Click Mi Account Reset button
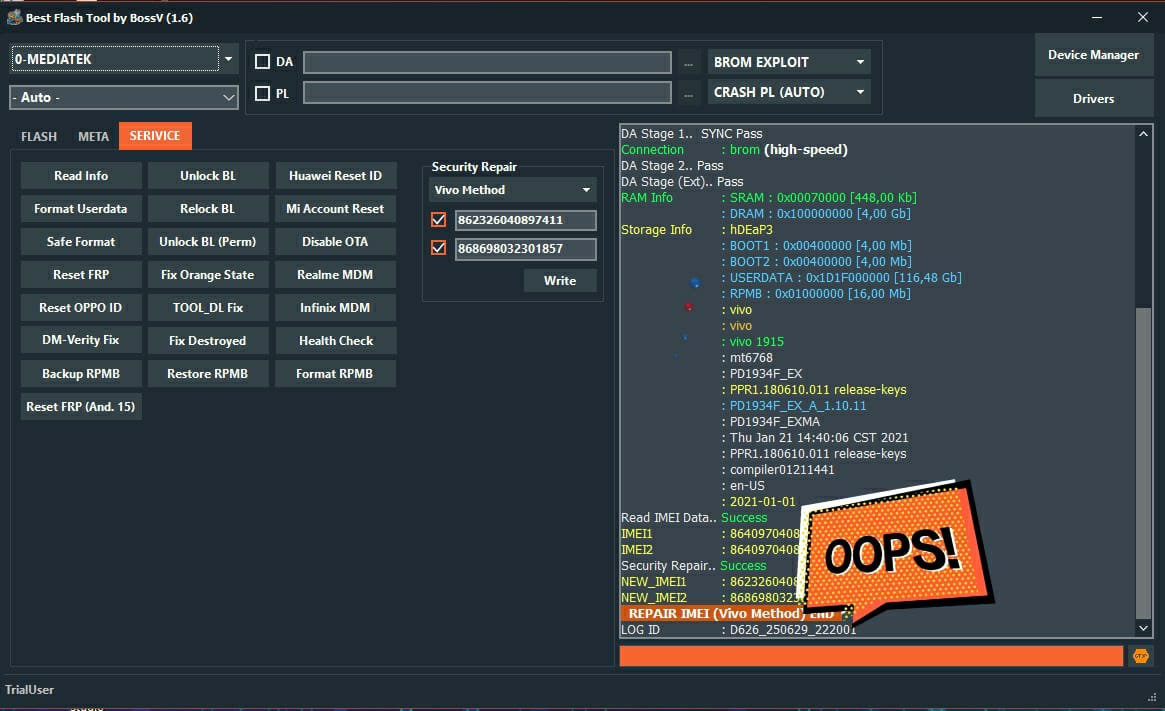The image size is (1165, 711). tap(335, 209)
